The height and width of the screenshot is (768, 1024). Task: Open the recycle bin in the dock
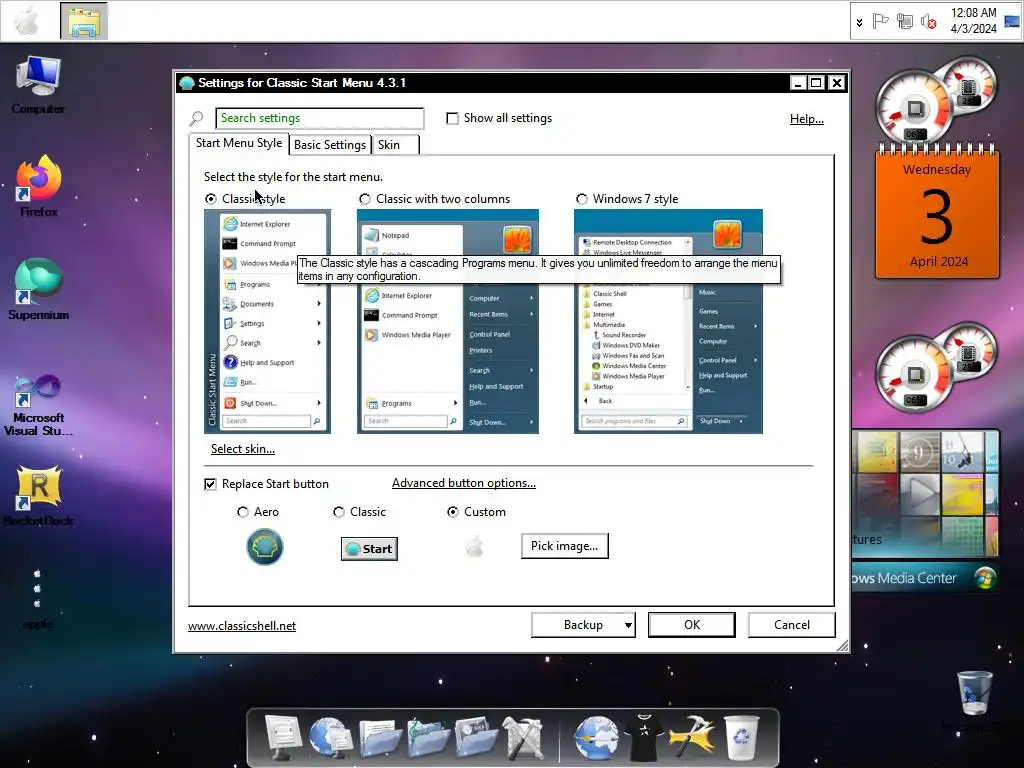coord(741,738)
